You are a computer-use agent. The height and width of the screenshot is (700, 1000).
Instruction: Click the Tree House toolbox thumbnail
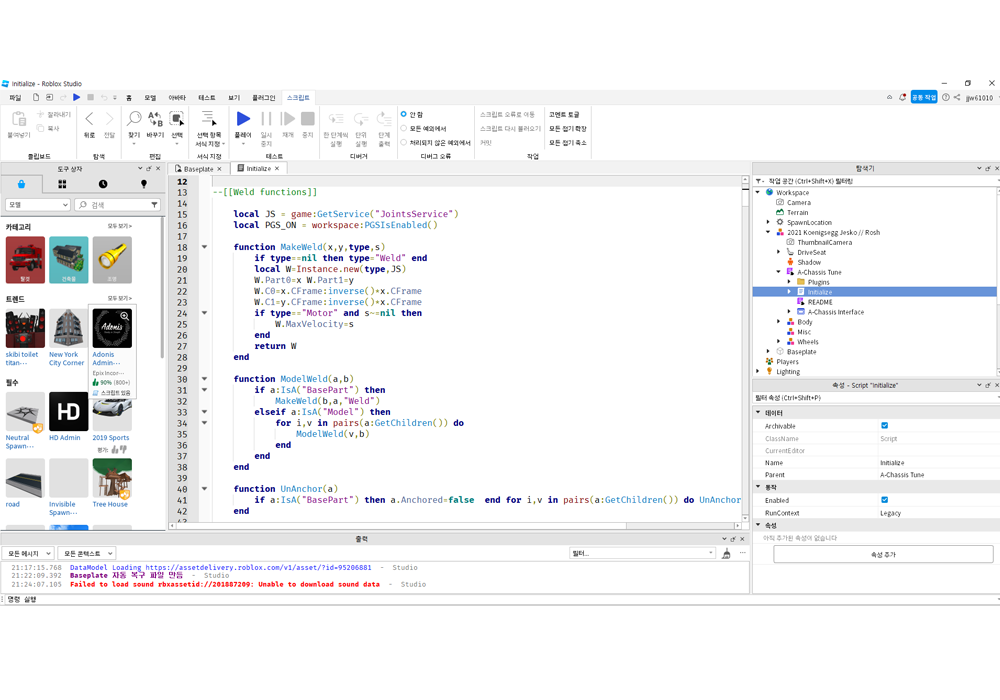[x=112, y=478]
